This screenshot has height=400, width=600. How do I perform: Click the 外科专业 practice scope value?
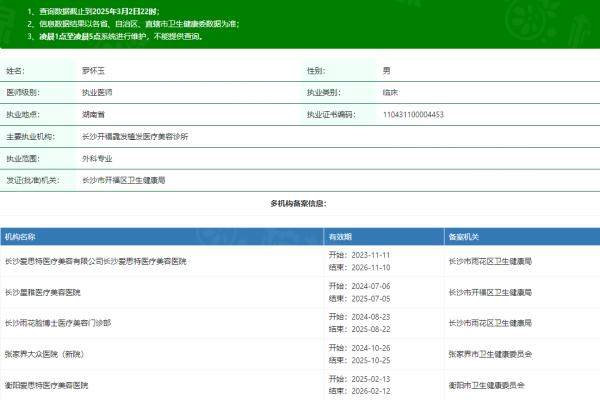(x=99, y=158)
